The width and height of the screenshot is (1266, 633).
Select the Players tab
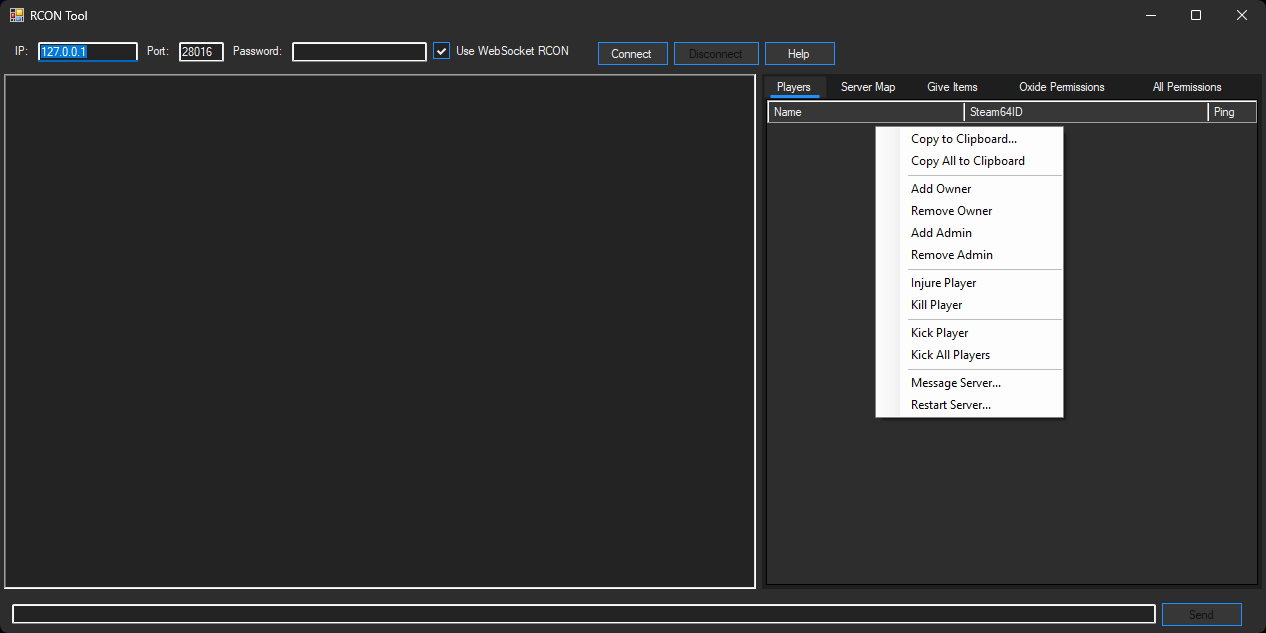pyautogui.click(x=794, y=87)
